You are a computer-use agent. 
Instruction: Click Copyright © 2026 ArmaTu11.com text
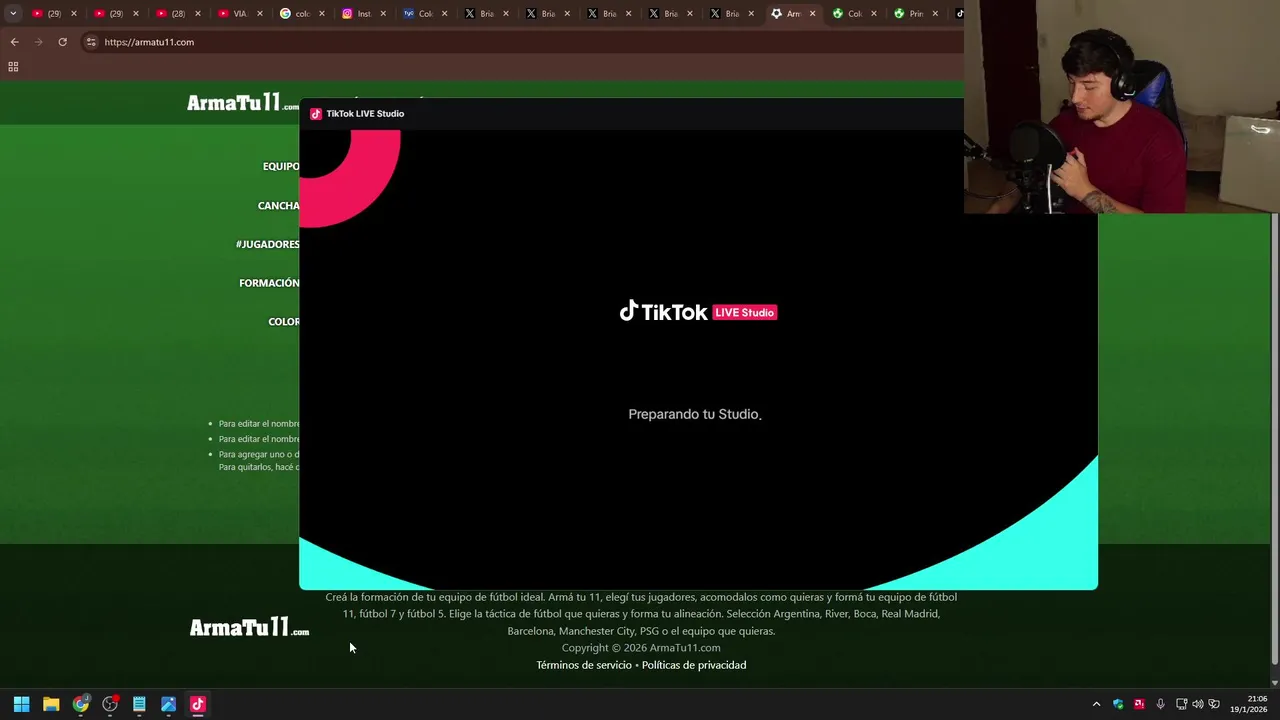[641, 648]
